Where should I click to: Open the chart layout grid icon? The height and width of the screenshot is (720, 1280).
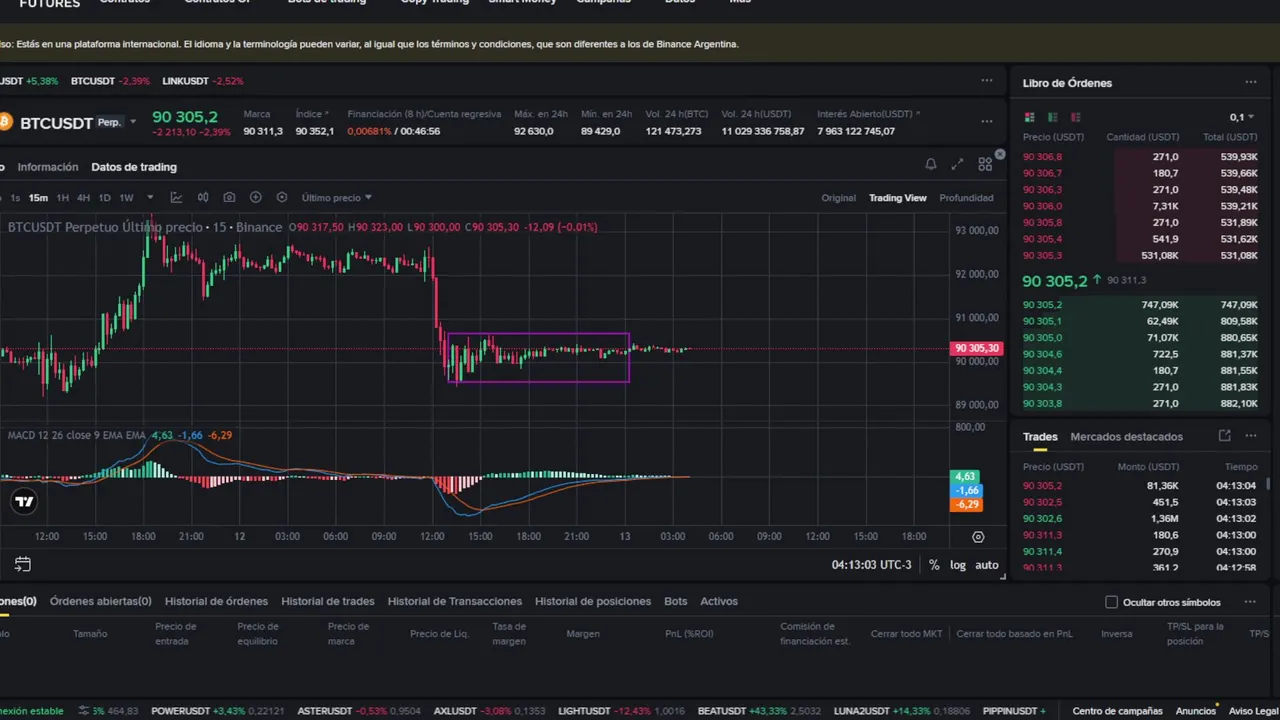point(985,164)
